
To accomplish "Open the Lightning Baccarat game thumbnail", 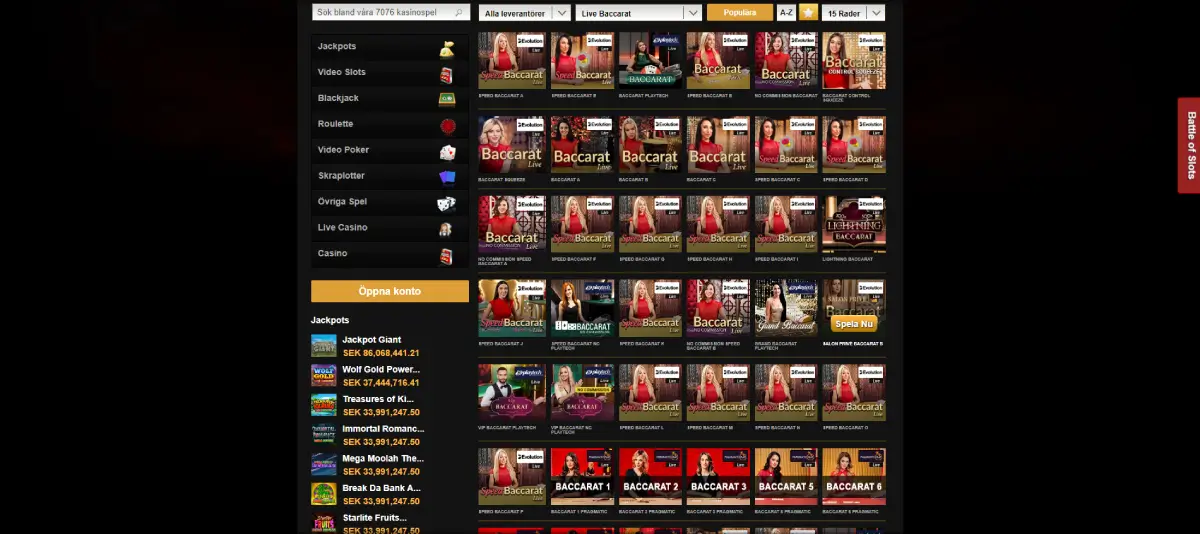I will point(854,225).
